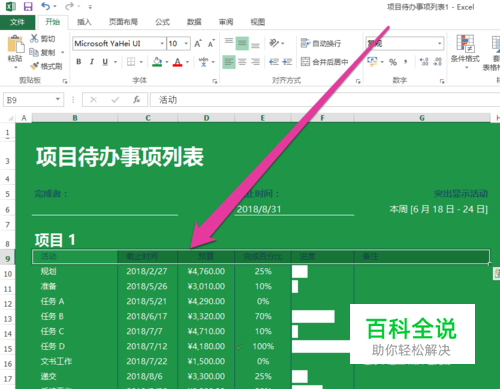500x389 pixels.
Task: Click the text orientation icon
Action: [274, 43]
